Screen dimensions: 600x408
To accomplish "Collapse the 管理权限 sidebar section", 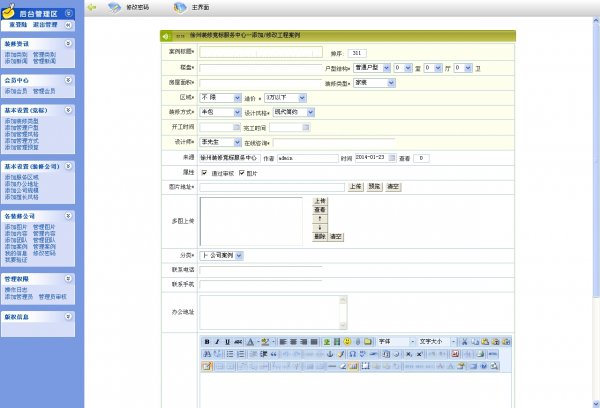I will [x=68, y=279].
